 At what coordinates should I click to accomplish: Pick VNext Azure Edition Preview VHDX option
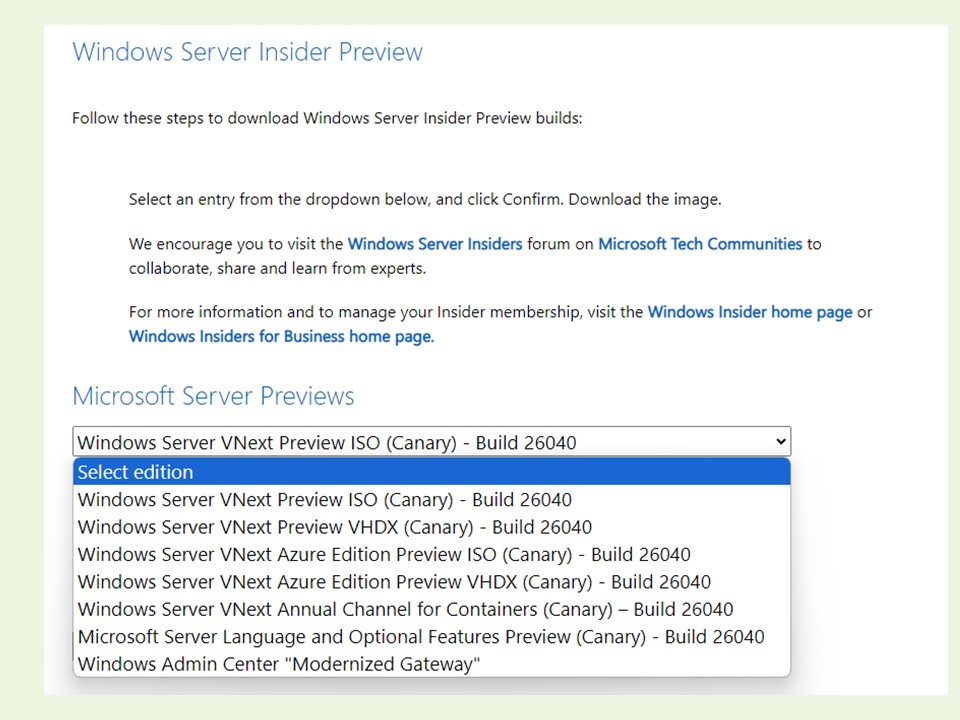pos(432,582)
